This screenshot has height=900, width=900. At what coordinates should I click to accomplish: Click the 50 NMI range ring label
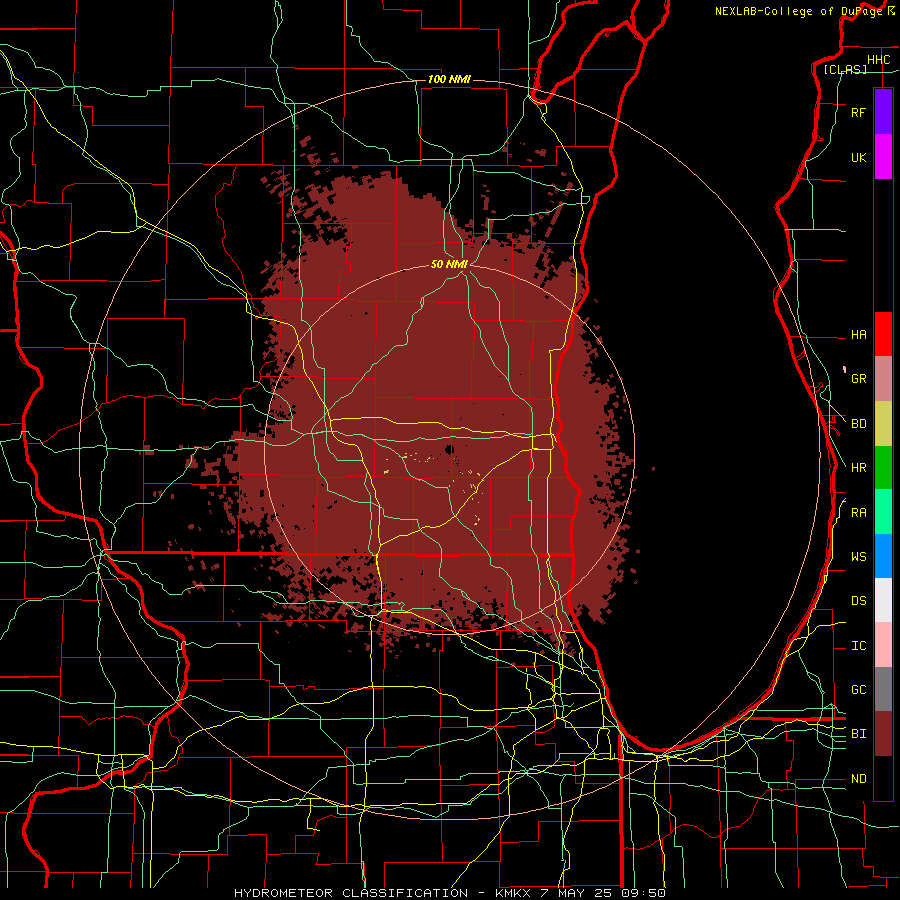(x=449, y=264)
